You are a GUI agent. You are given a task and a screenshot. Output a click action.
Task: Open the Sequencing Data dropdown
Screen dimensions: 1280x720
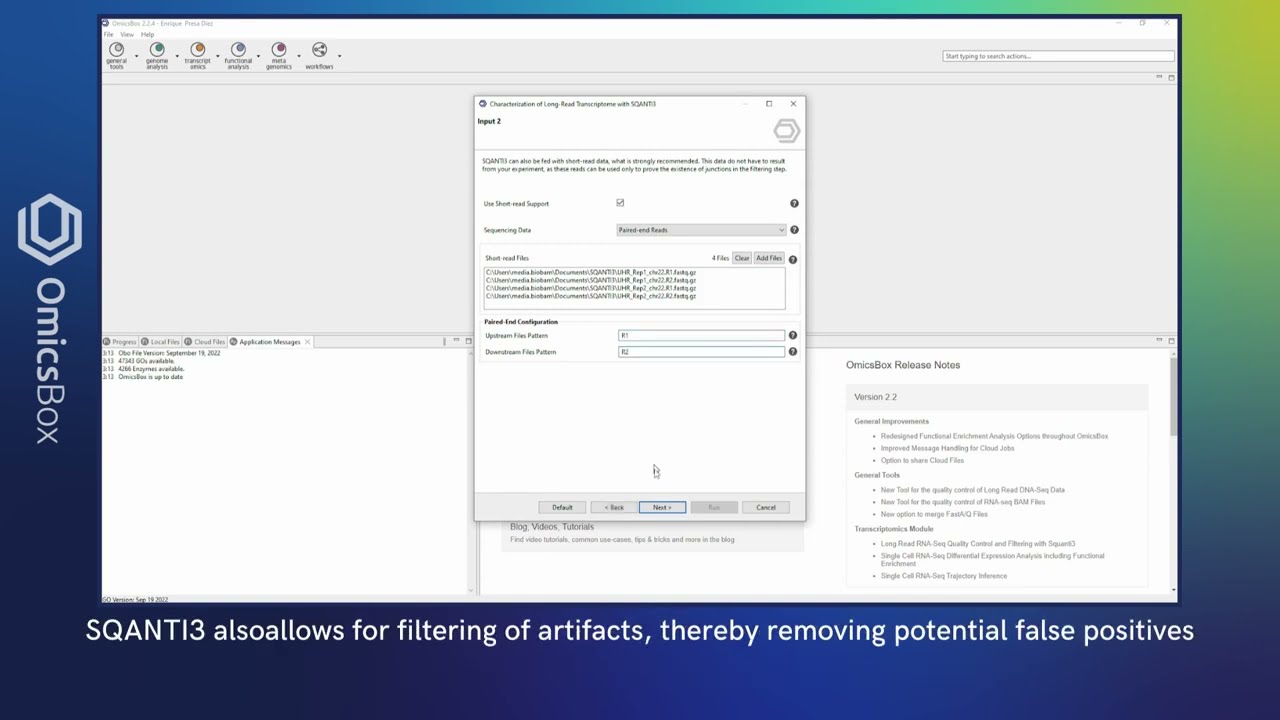pyautogui.click(x=702, y=230)
